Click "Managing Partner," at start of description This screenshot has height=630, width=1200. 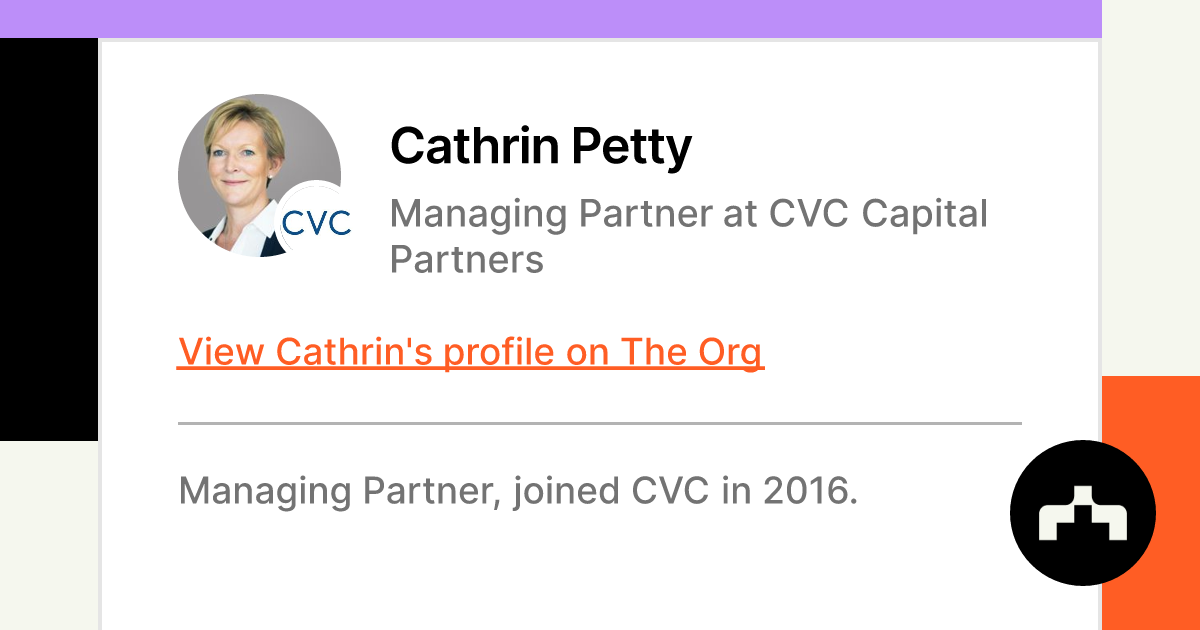[340, 491]
